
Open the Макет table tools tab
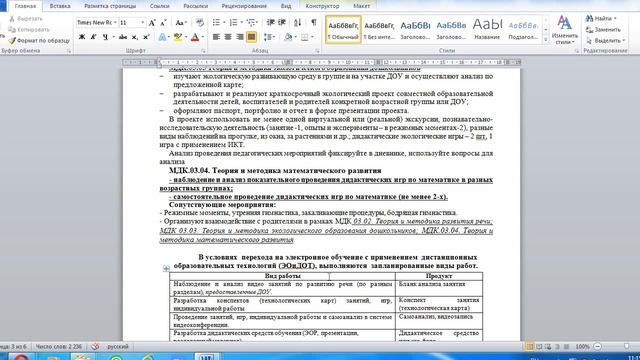pyautogui.click(x=362, y=6)
